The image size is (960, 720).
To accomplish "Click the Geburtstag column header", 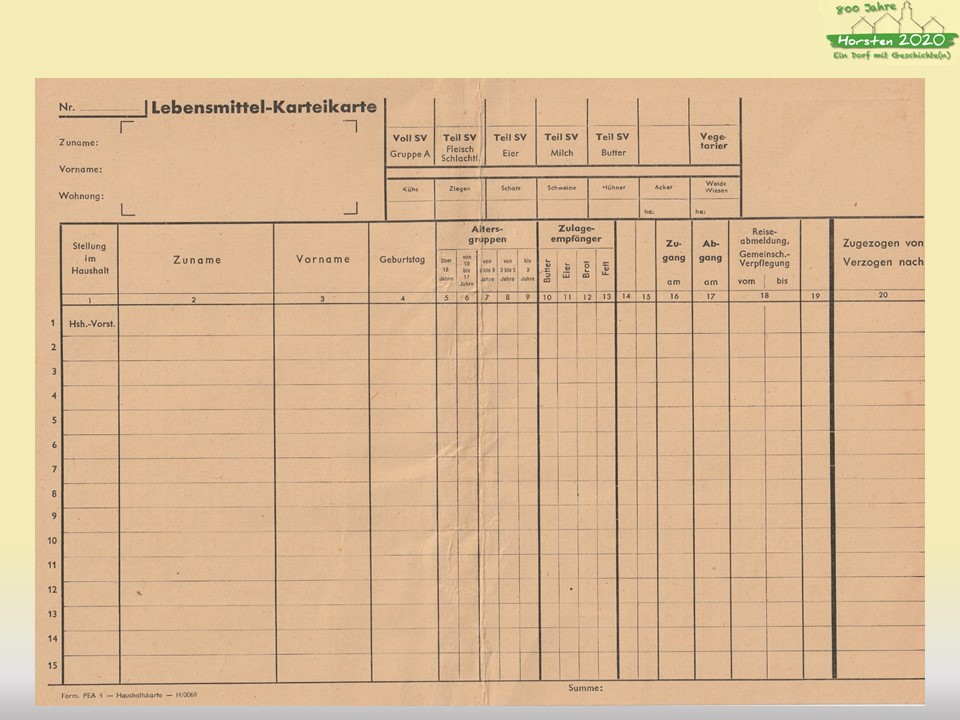I will coord(402,260).
